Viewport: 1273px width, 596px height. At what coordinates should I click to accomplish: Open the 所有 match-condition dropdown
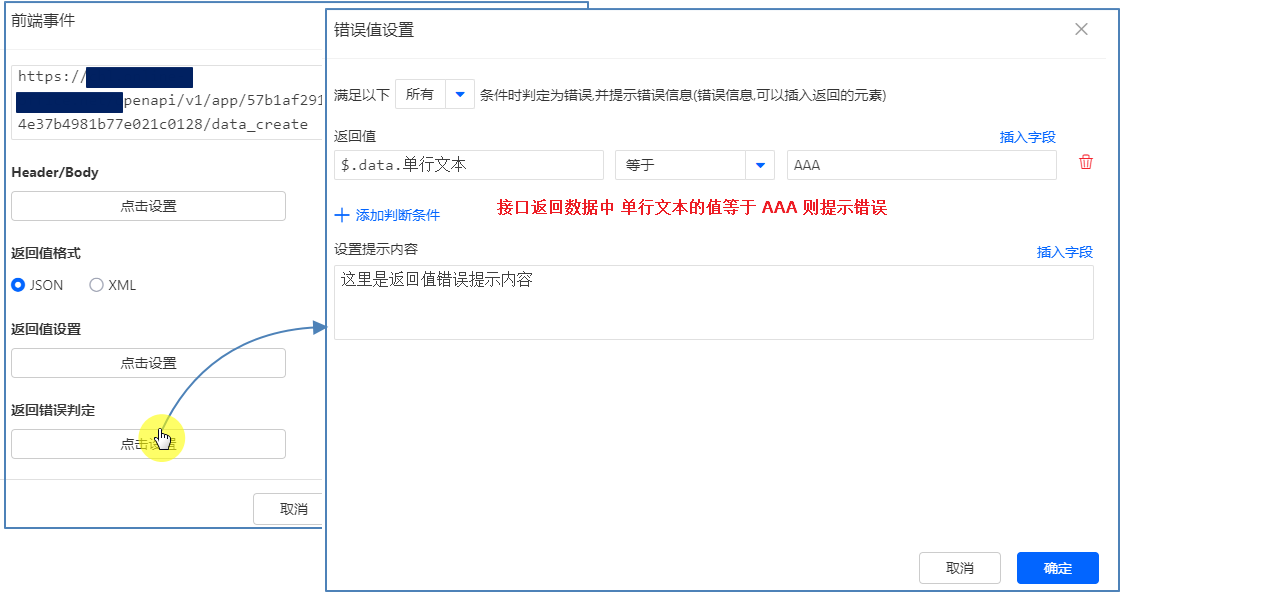tap(459, 94)
